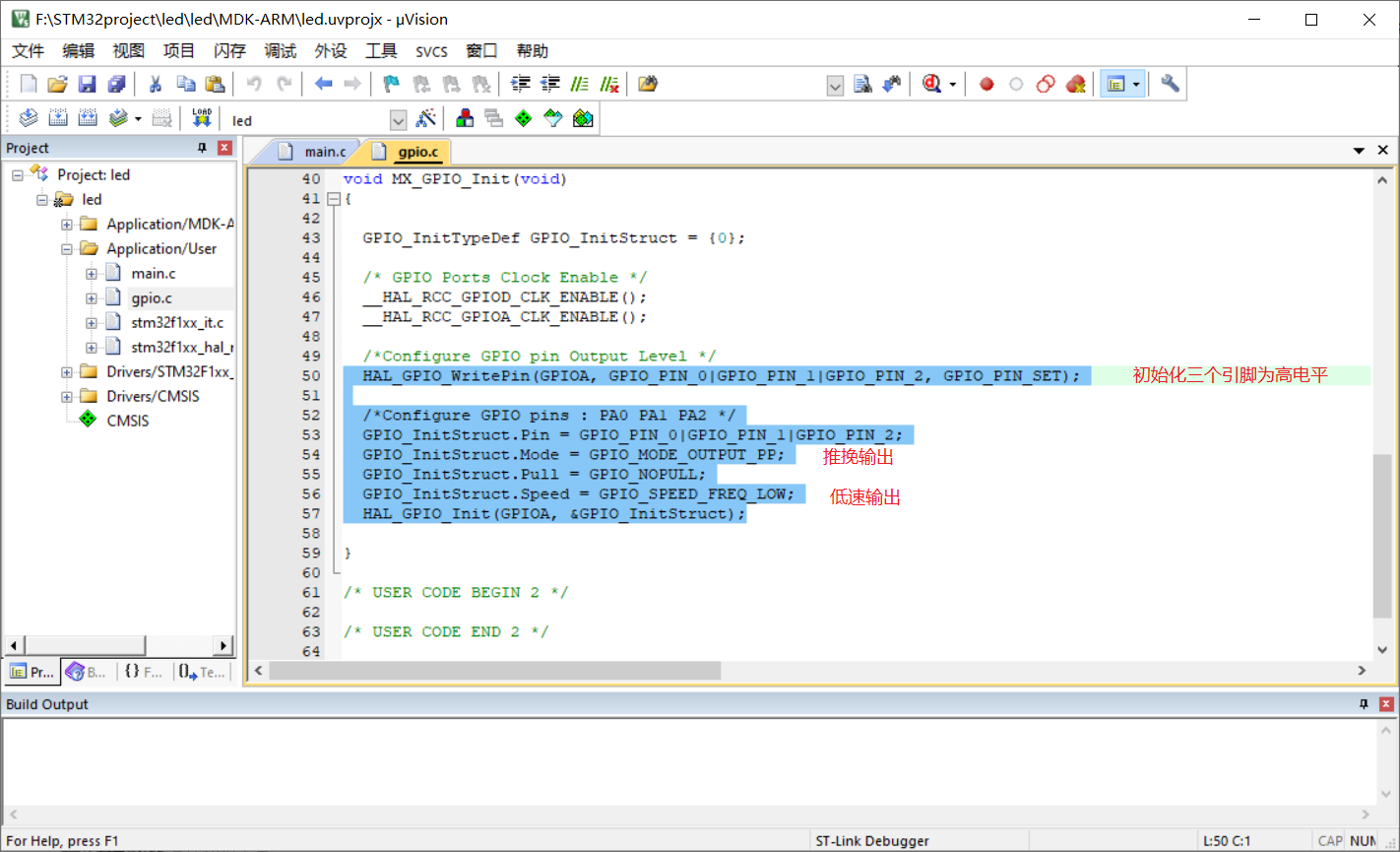Close the Project panel

(x=224, y=148)
